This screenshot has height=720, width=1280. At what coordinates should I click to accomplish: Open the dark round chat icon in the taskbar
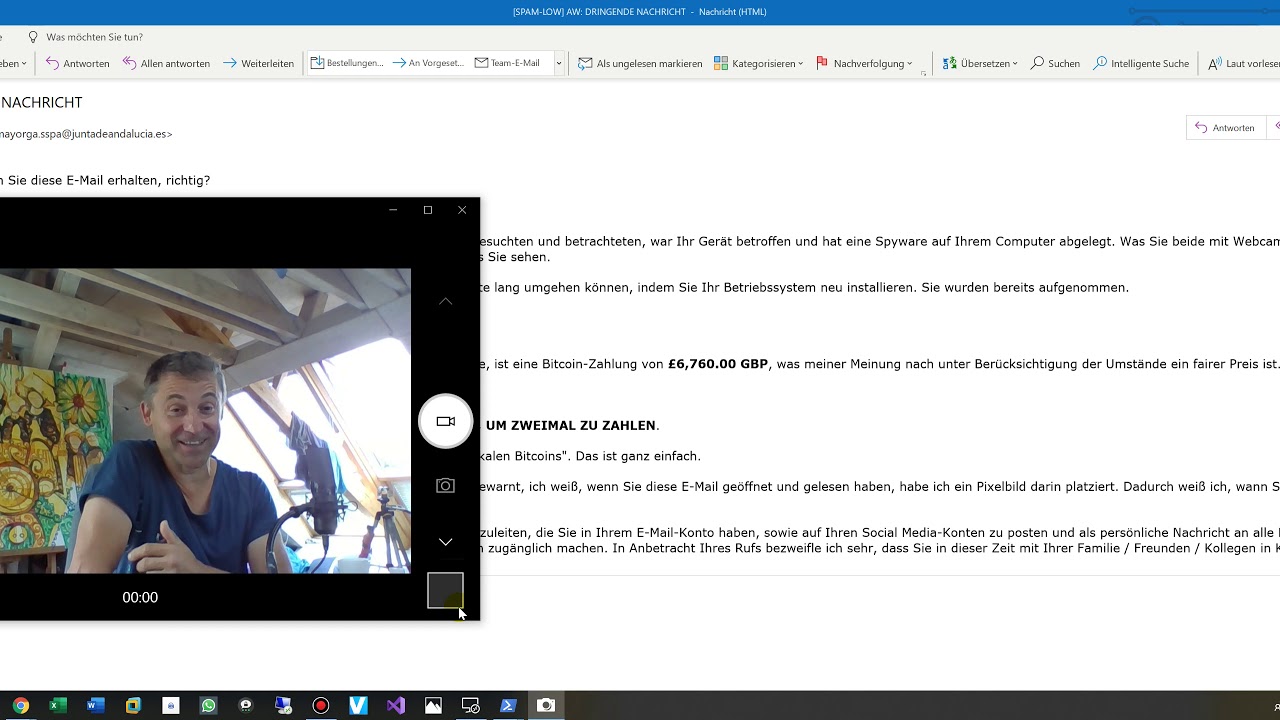click(x=246, y=706)
